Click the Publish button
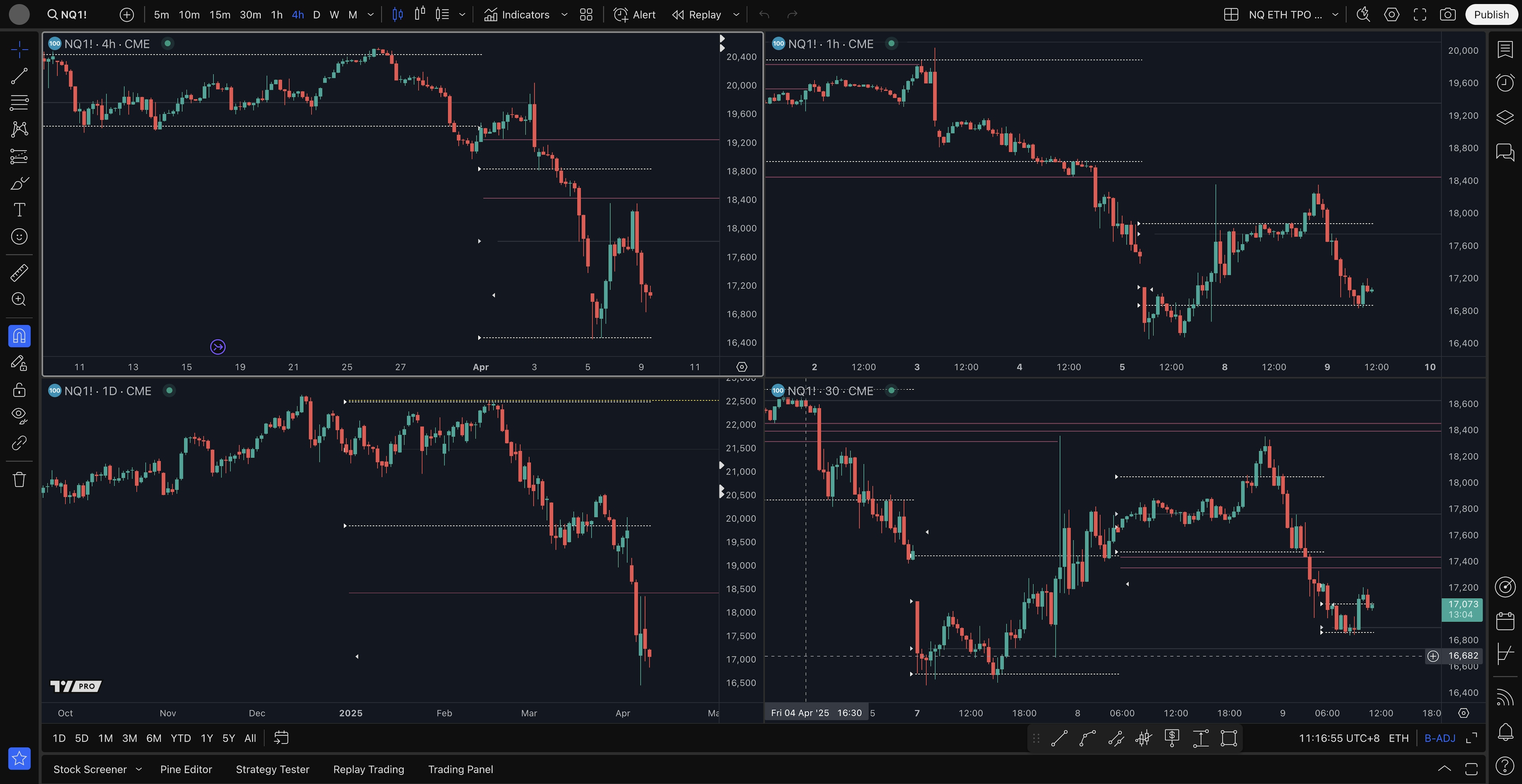The width and height of the screenshot is (1522, 784). (1491, 15)
